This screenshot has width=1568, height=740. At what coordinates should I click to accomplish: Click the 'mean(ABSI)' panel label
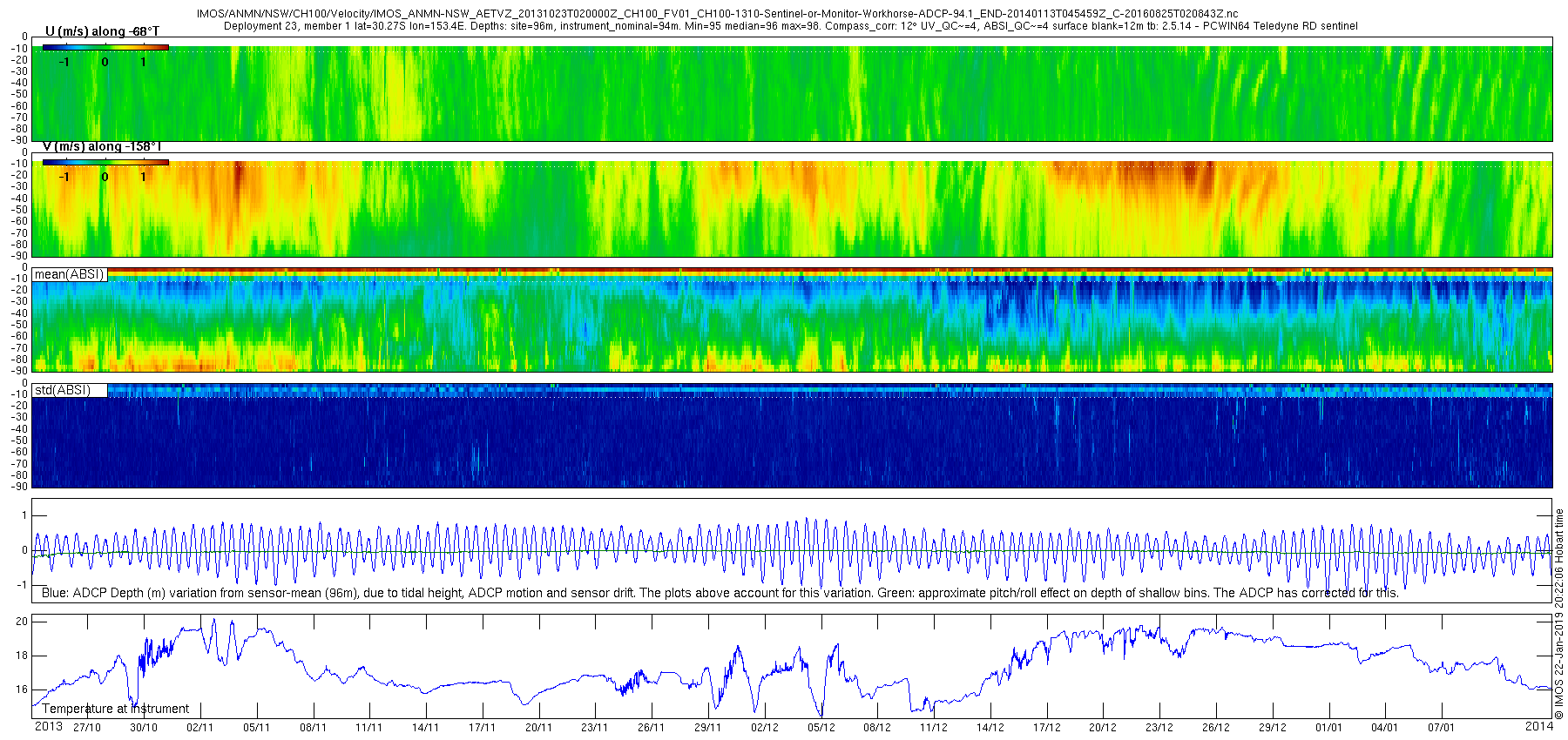(x=69, y=274)
